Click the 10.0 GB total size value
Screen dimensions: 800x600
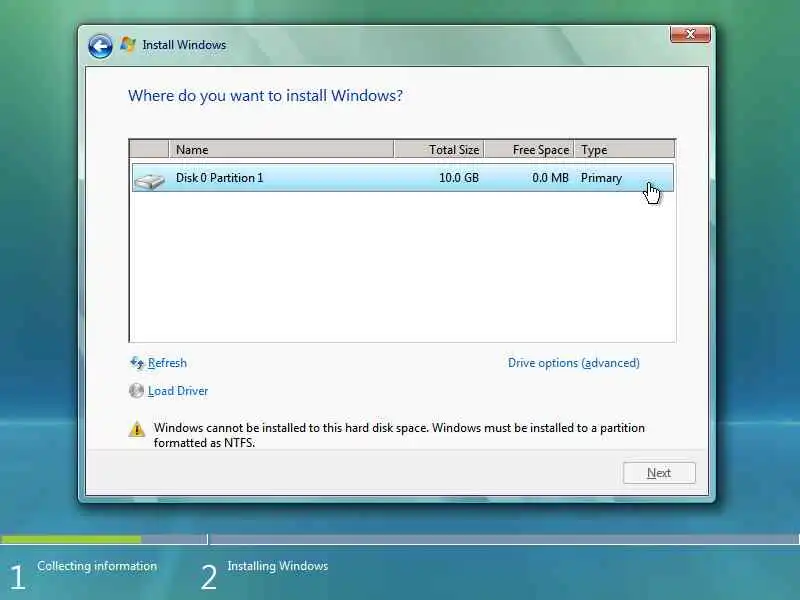459,178
